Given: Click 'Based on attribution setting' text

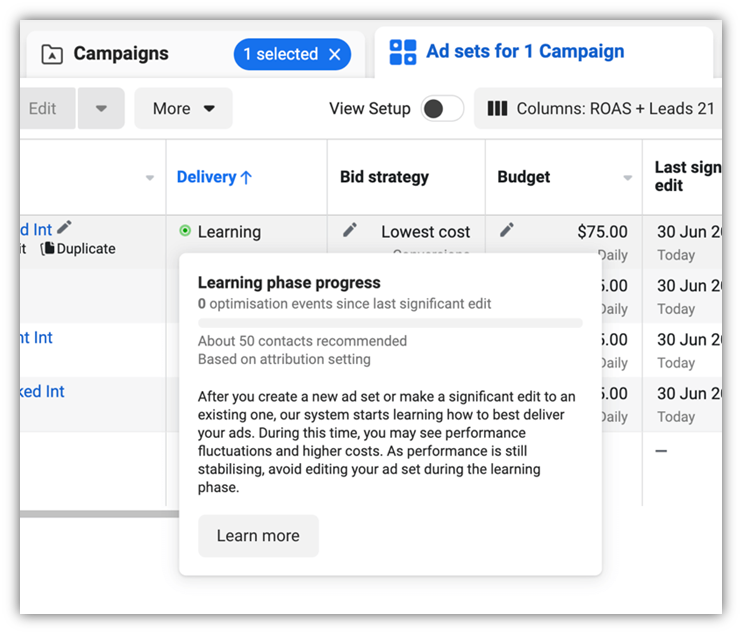Looking at the screenshot, I should click(x=284, y=359).
